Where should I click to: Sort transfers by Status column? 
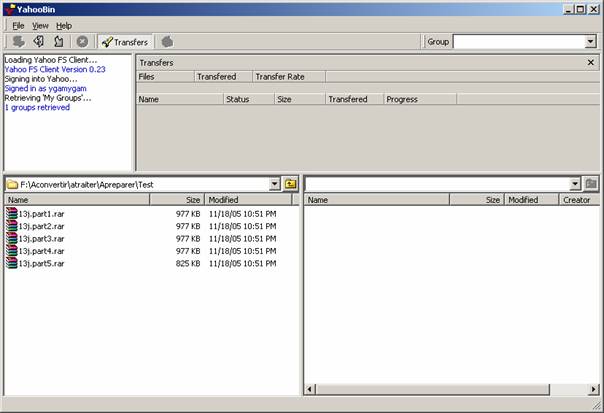click(x=249, y=99)
